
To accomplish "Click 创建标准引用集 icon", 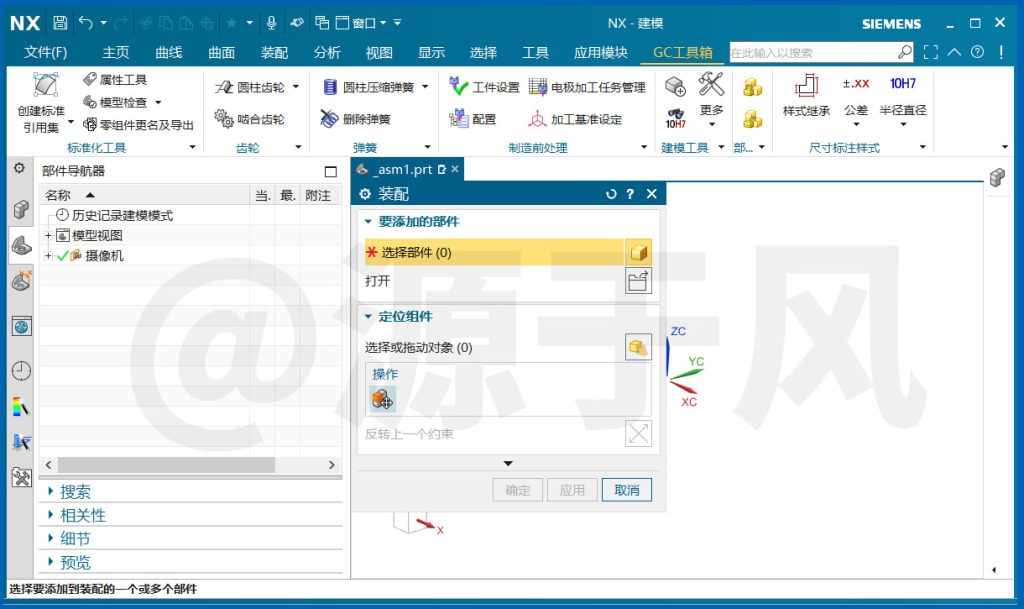I will (x=43, y=103).
